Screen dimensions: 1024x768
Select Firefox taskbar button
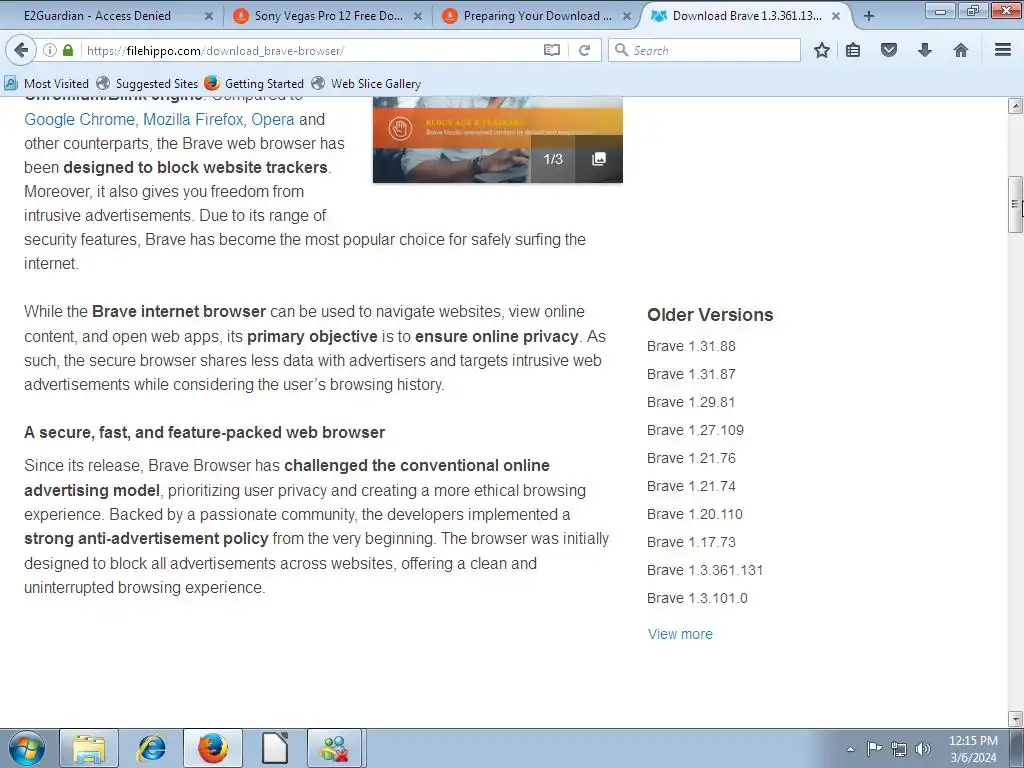[x=213, y=748]
